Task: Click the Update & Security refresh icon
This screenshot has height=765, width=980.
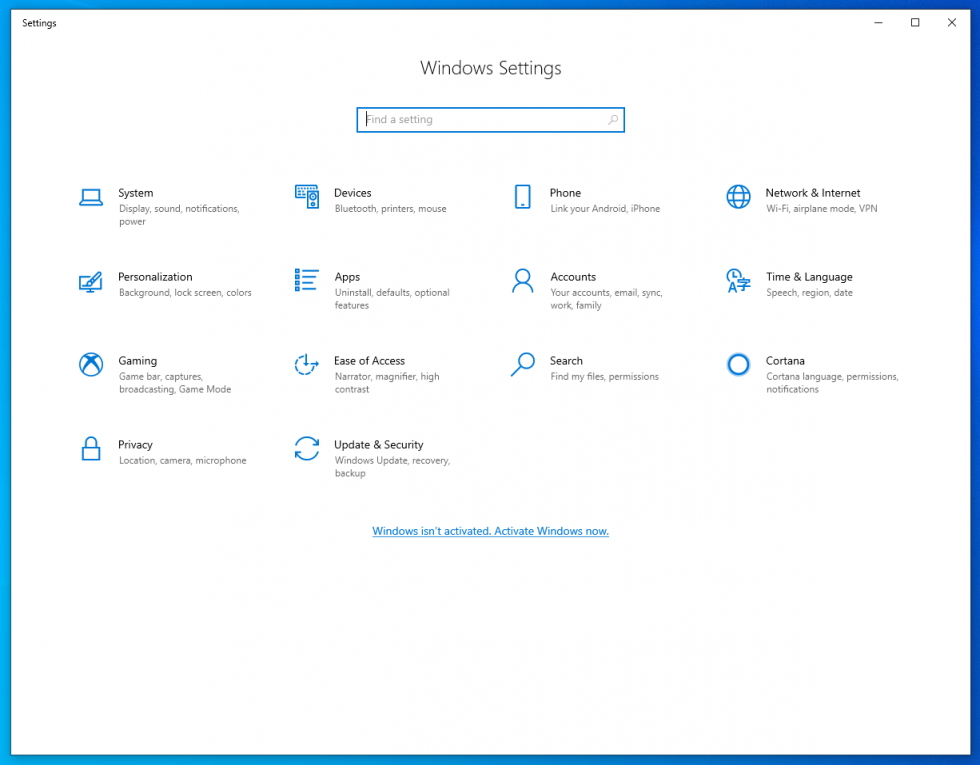Action: click(307, 448)
